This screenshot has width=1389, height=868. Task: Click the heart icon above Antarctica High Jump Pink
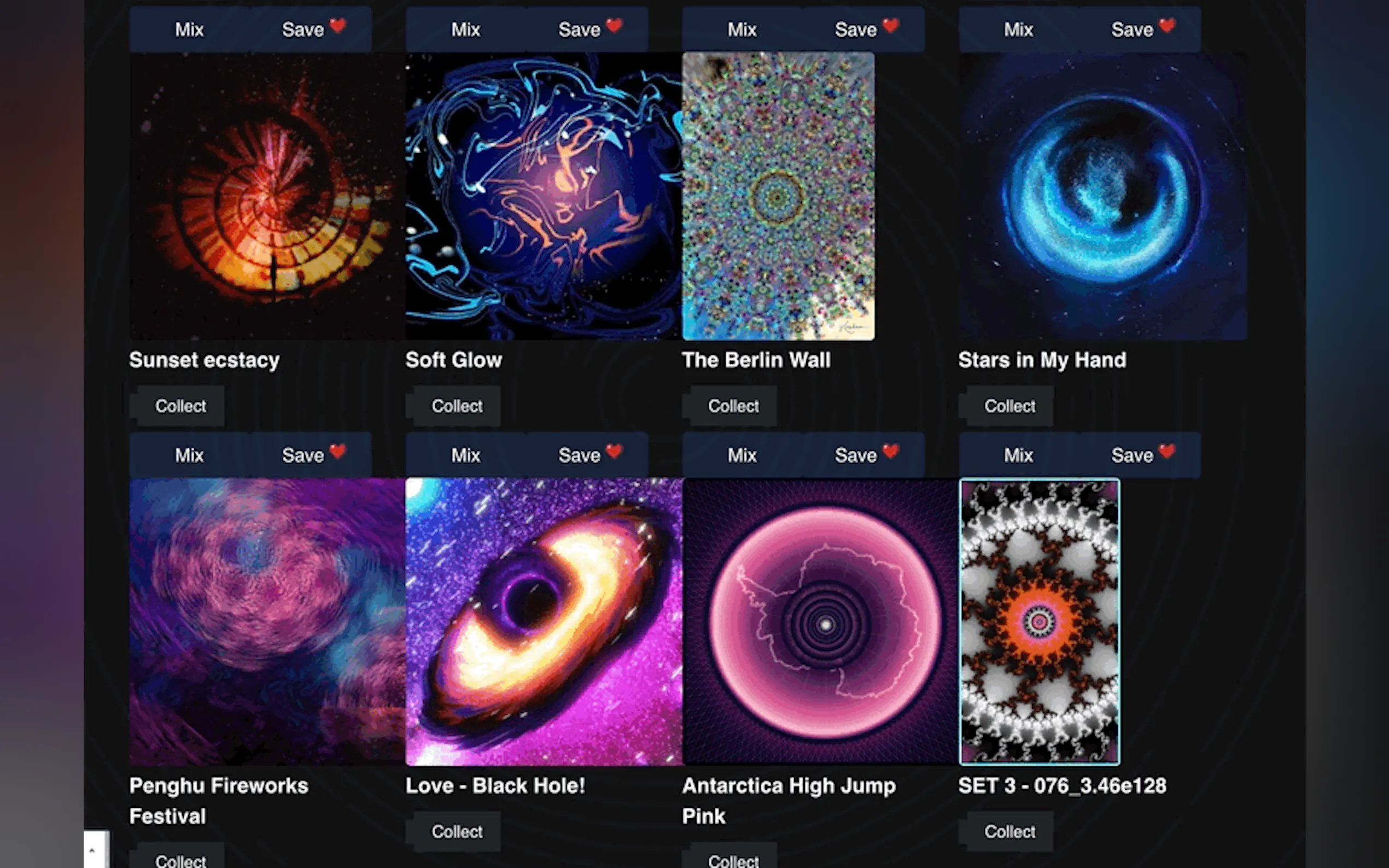click(x=891, y=452)
